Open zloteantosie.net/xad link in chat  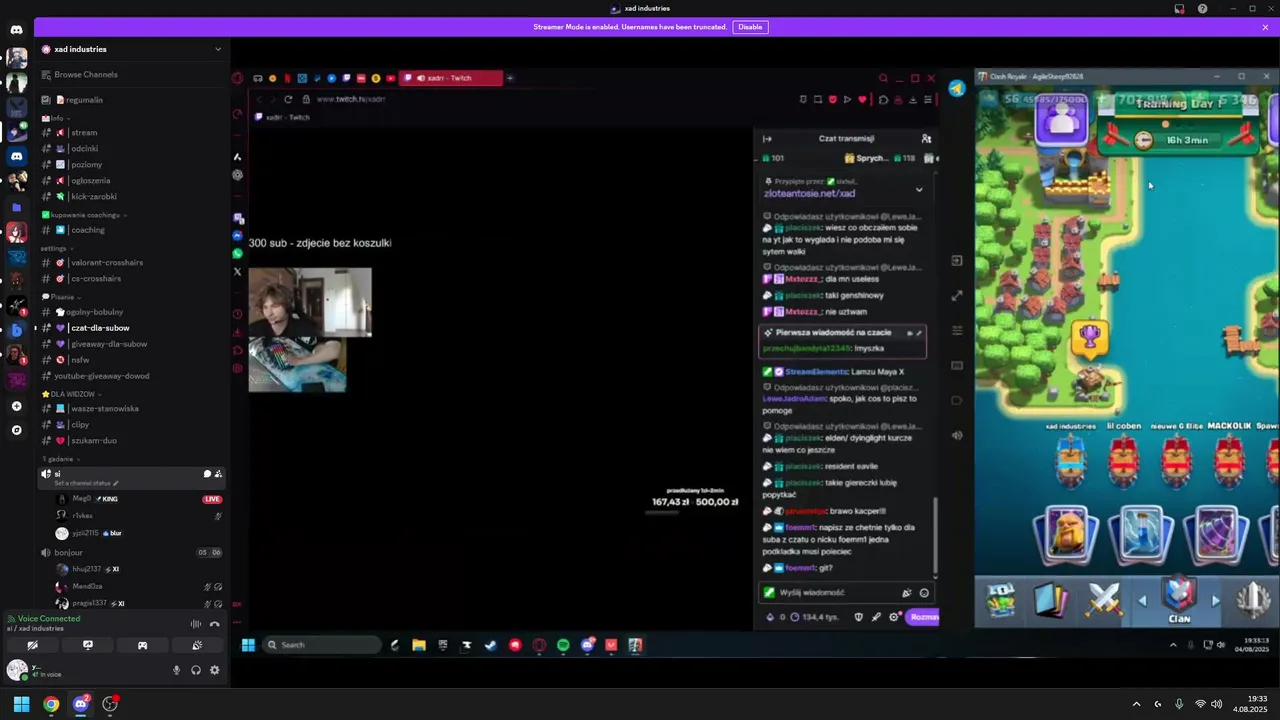click(809, 194)
